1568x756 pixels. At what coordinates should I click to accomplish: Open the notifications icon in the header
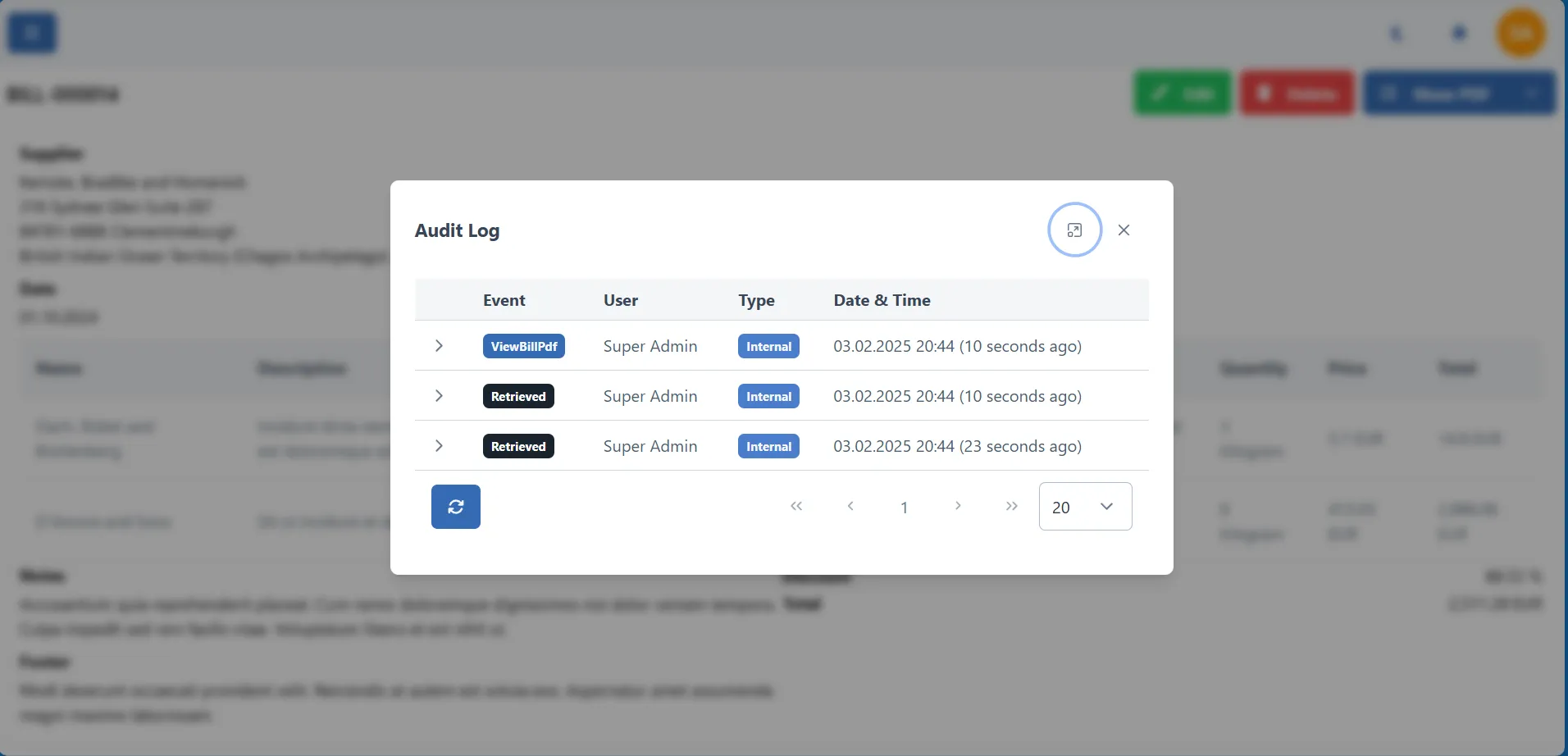(1459, 33)
